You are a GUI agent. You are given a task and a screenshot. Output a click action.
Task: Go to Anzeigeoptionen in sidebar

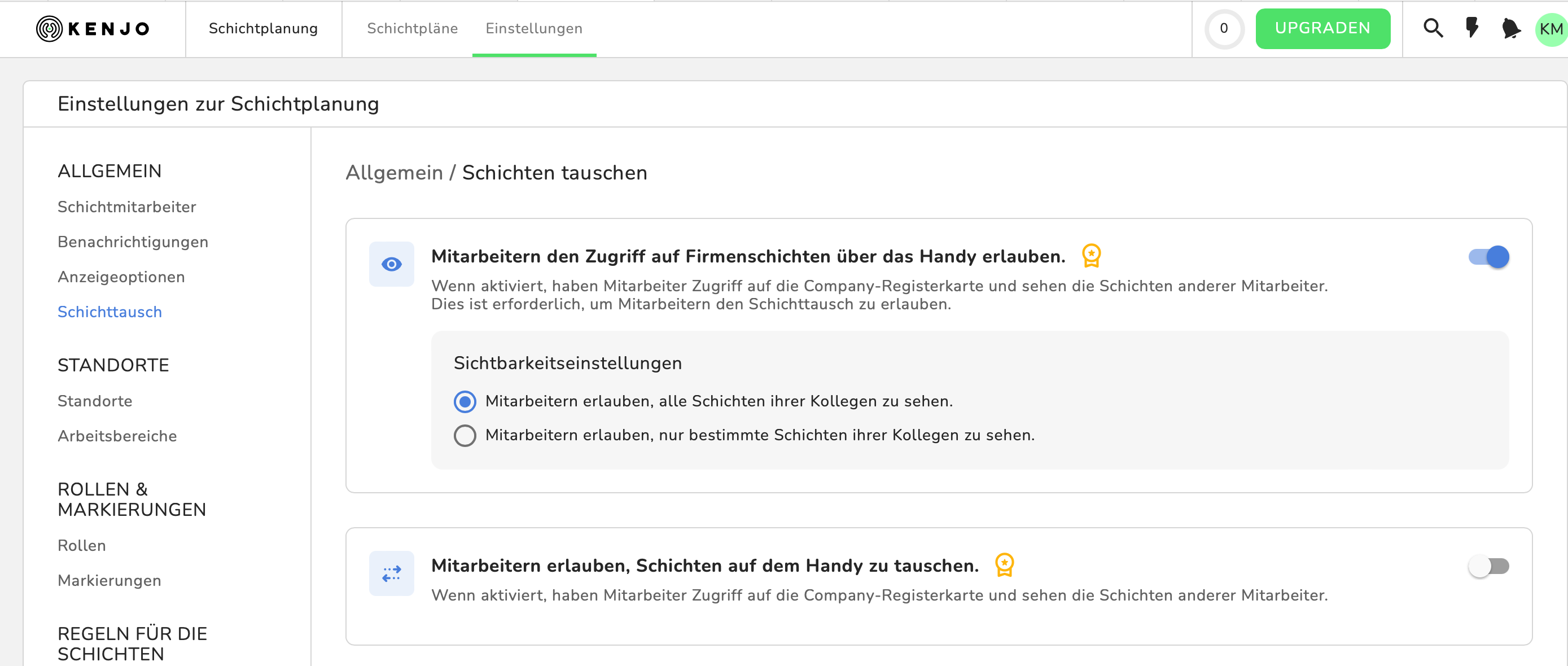point(121,277)
